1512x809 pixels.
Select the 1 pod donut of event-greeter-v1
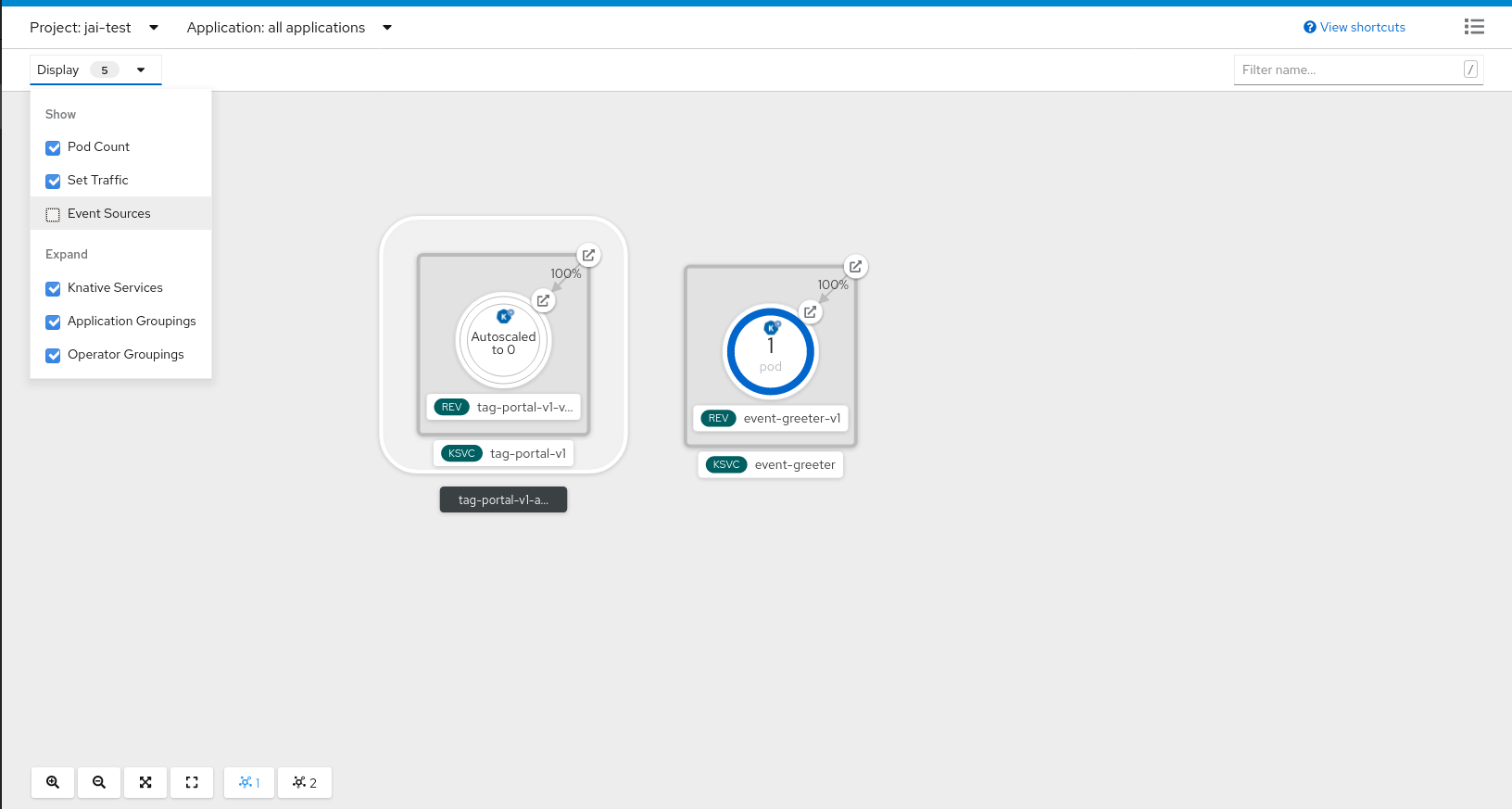(770, 352)
